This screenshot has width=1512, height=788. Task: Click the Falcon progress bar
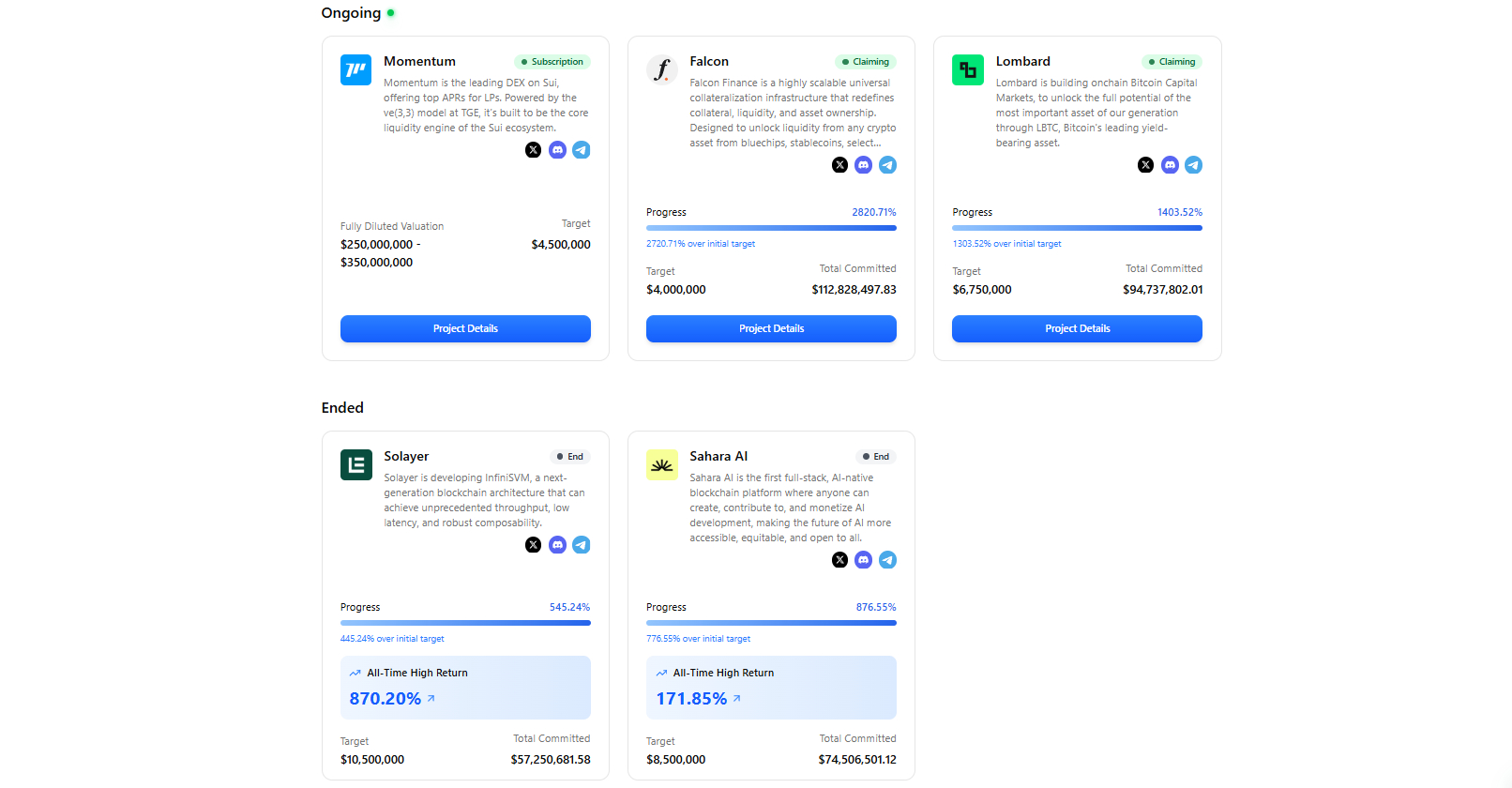771,228
